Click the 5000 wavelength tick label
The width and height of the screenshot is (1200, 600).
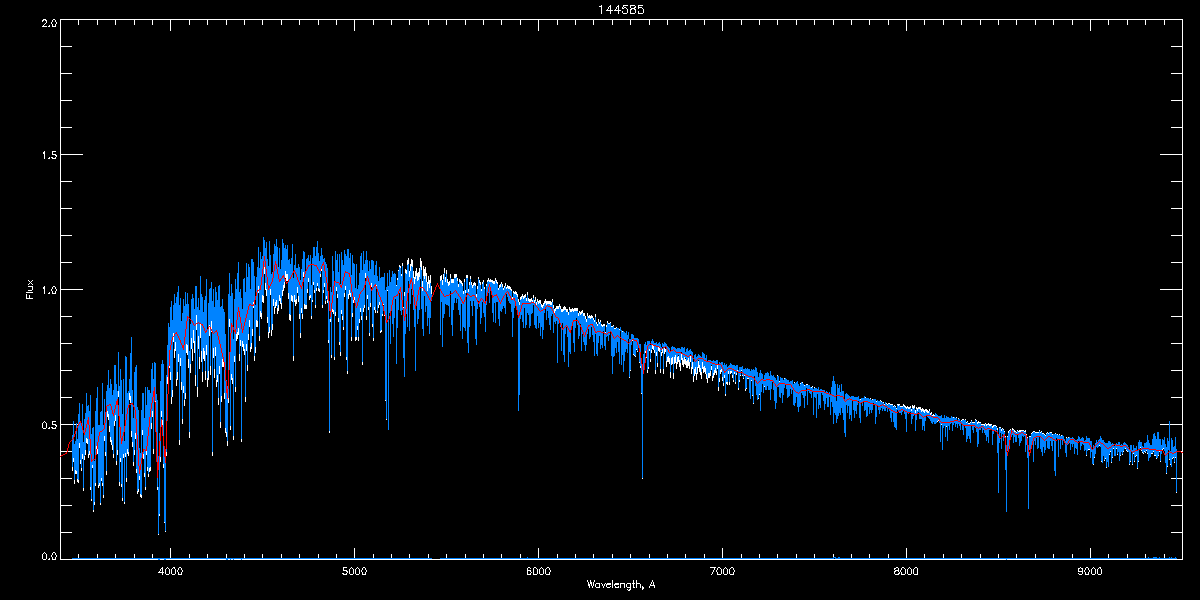pos(354,572)
